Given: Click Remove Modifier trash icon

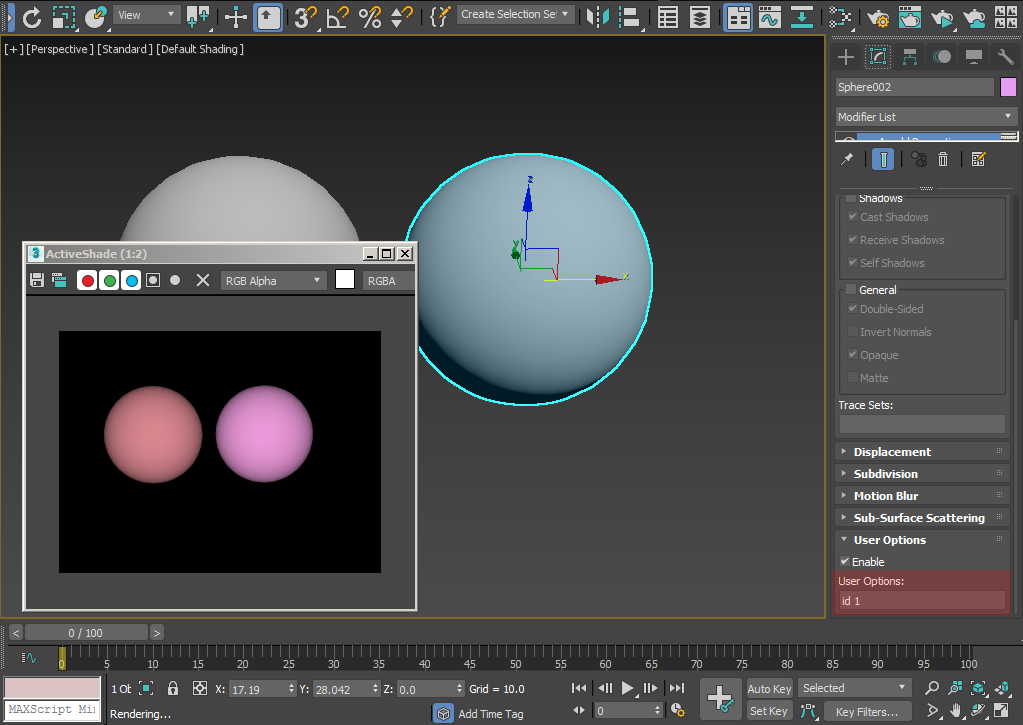Looking at the screenshot, I should click(x=943, y=159).
